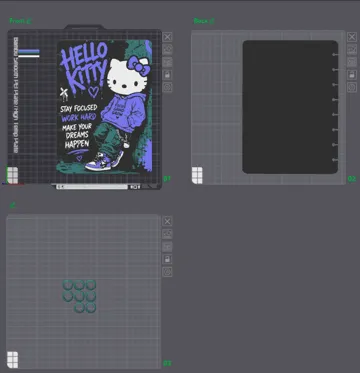The width and height of the screenshot is (360, 373).
Task: Arrange objects on plate 03
Action: point(167,247)
